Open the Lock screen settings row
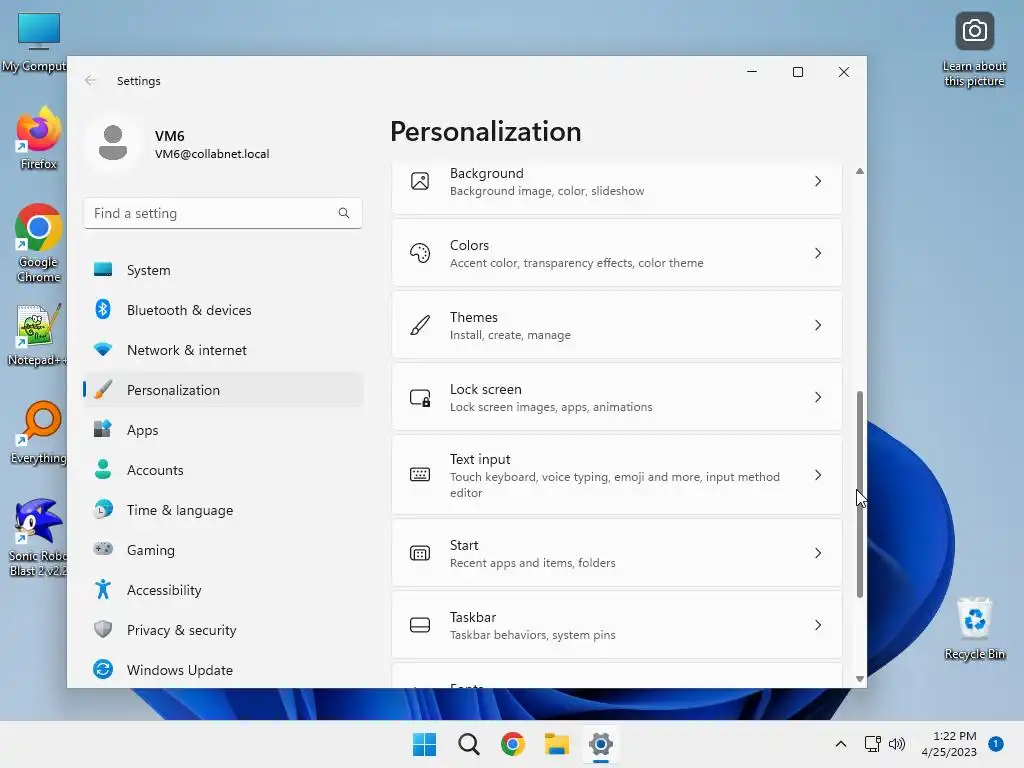This screenshot has height=768, width=1024. tap(616, 397)
